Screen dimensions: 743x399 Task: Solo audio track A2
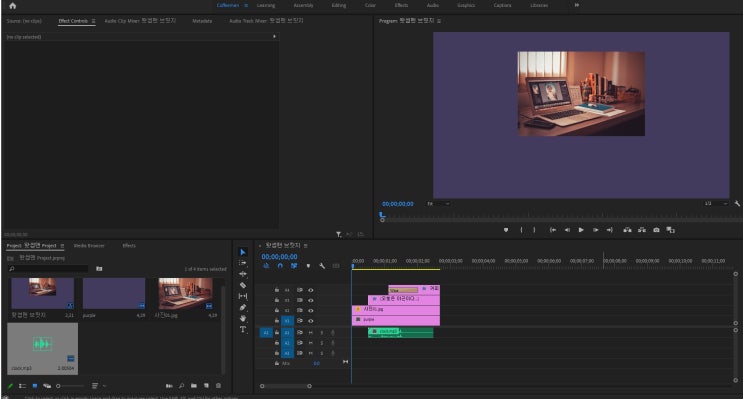322,343
